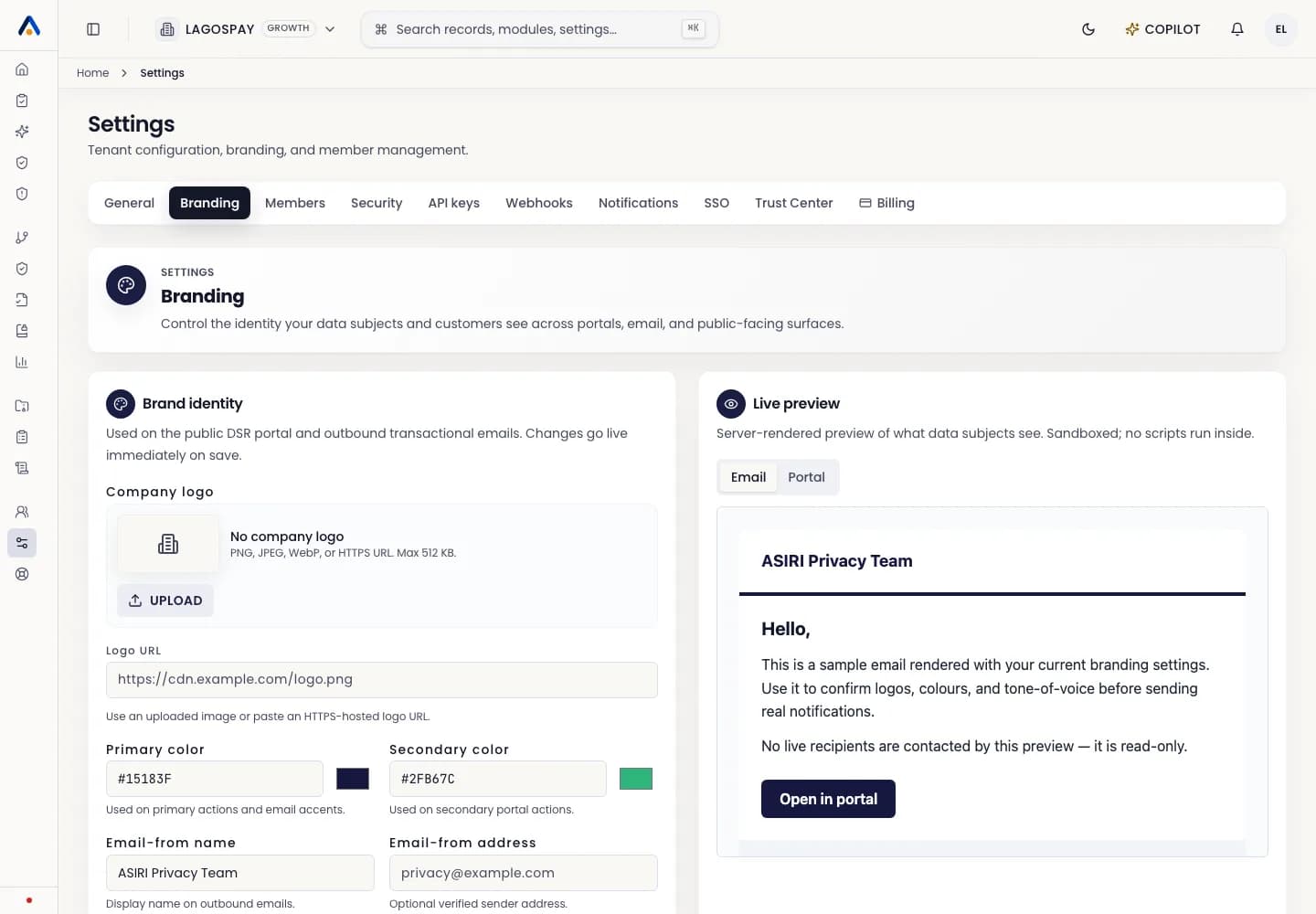This screenshot has width=1316, height=914.
Task: Select the Branding tab
Action: [x=209, y=203]
